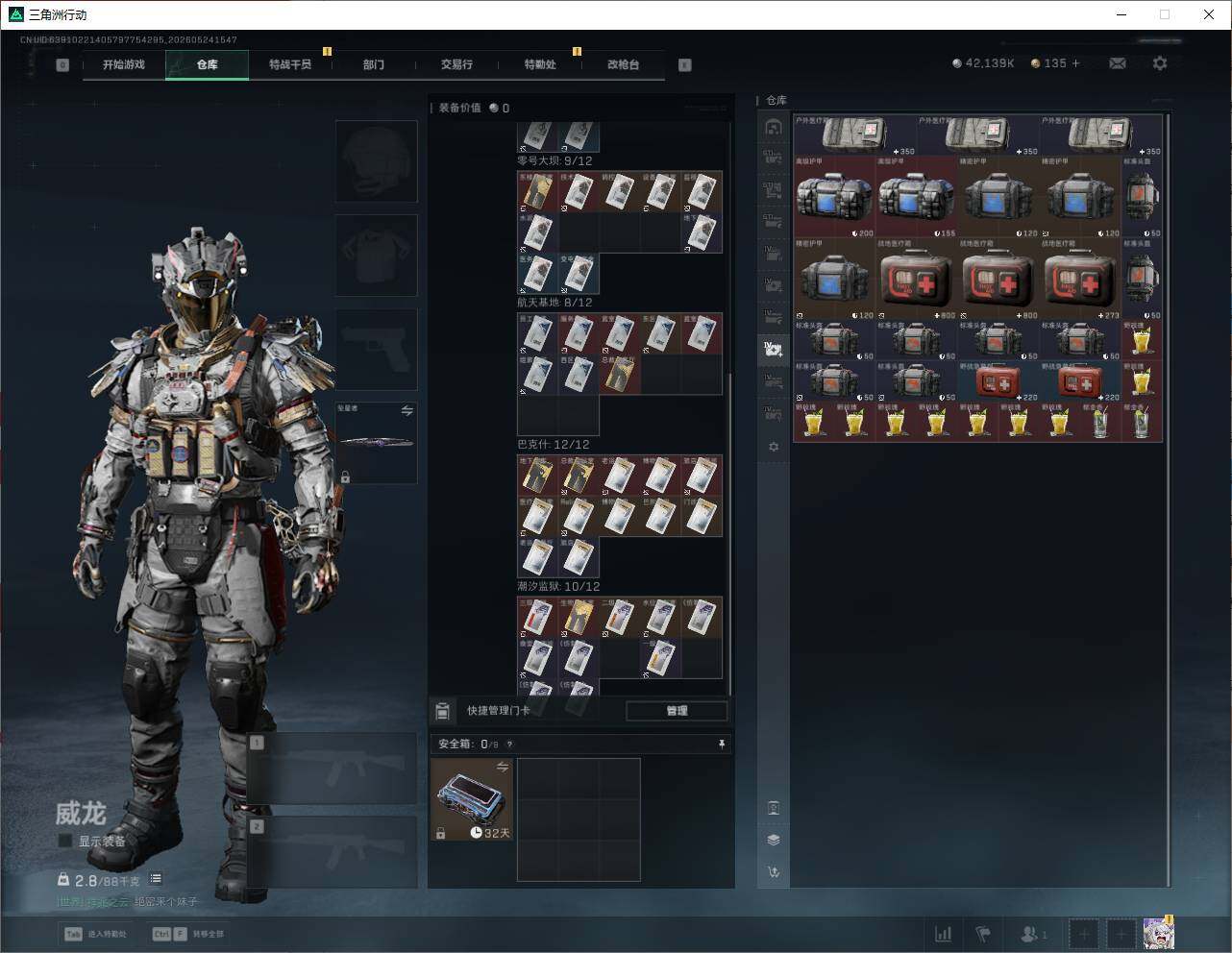This screenshot has width=1232, height=953.
Task: Switch to the 改枪台 tab
Action: tap(623, 64)
